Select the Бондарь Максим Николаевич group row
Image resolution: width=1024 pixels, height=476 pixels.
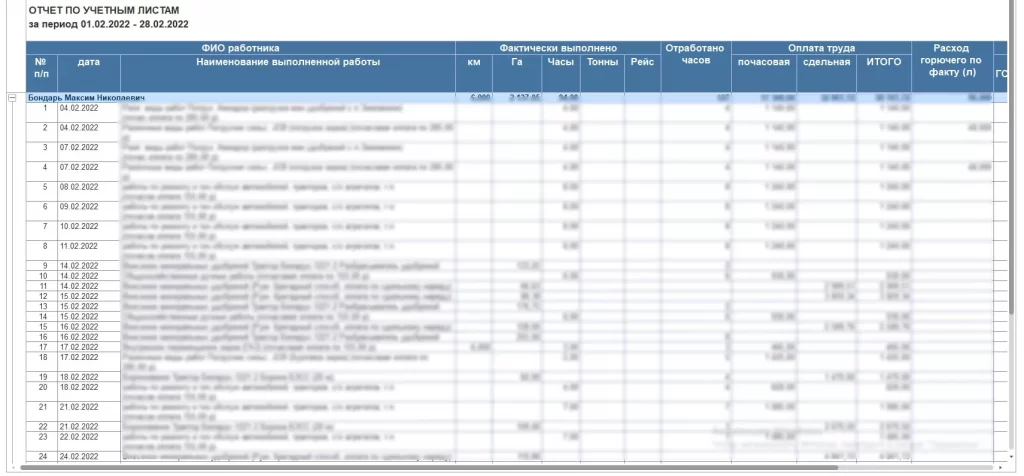click(518, 98)
